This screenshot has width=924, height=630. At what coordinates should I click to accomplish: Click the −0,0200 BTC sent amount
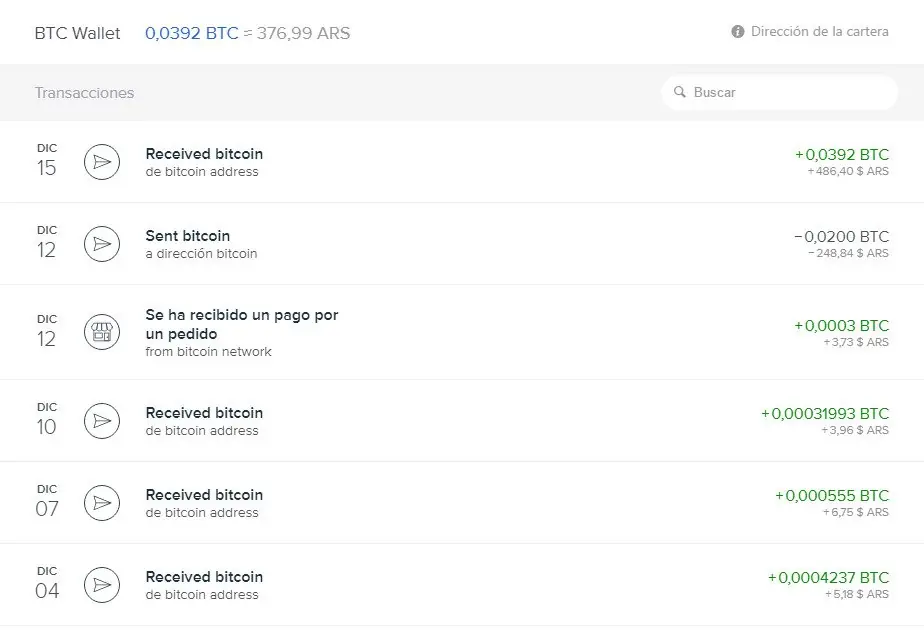(840, 236)
